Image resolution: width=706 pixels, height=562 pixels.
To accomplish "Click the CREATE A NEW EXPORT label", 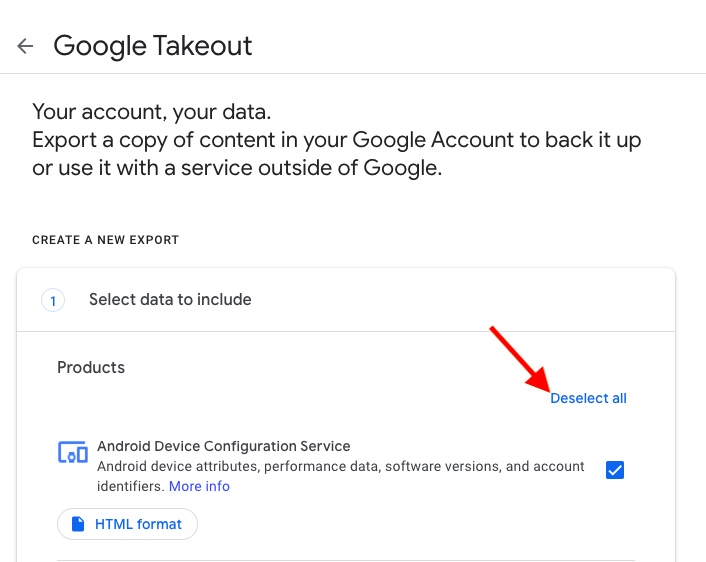I will coord(105,240).
